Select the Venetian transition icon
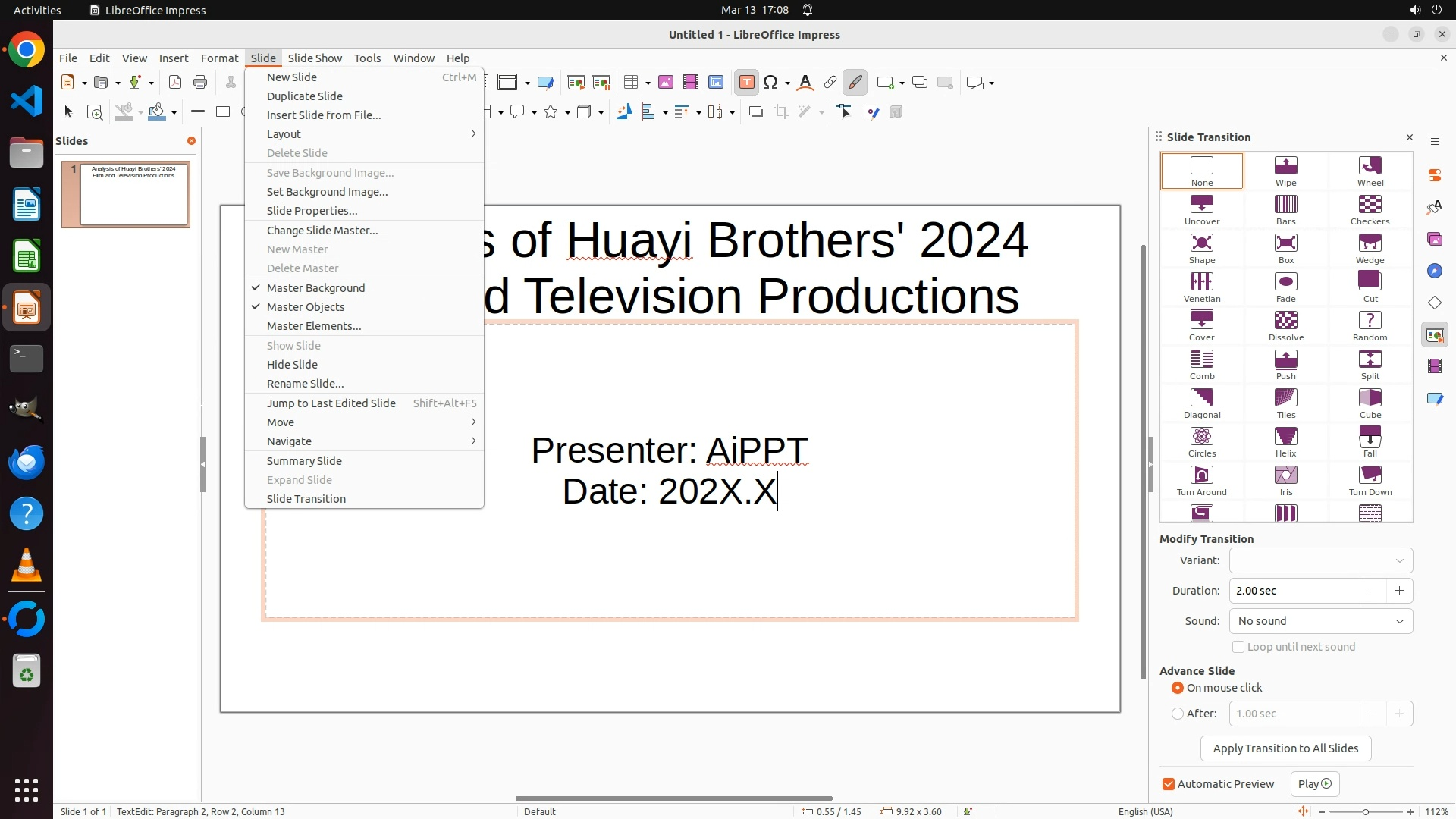The height and width of the screenshot is (819, 1456). coord(1201,282)
